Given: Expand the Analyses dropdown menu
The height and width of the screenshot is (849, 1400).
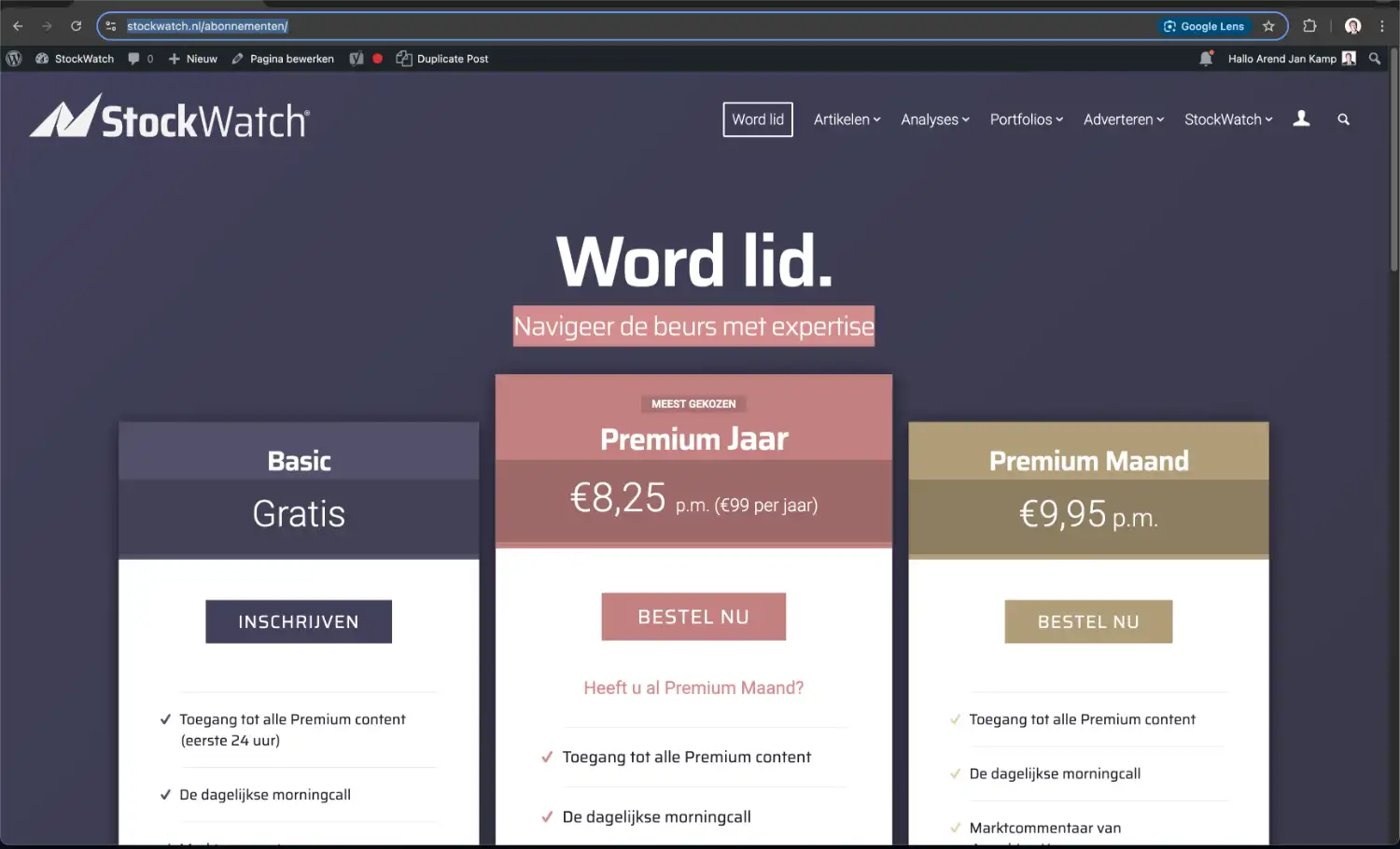Looking at the screenshot, I should [x=935, y=119].
